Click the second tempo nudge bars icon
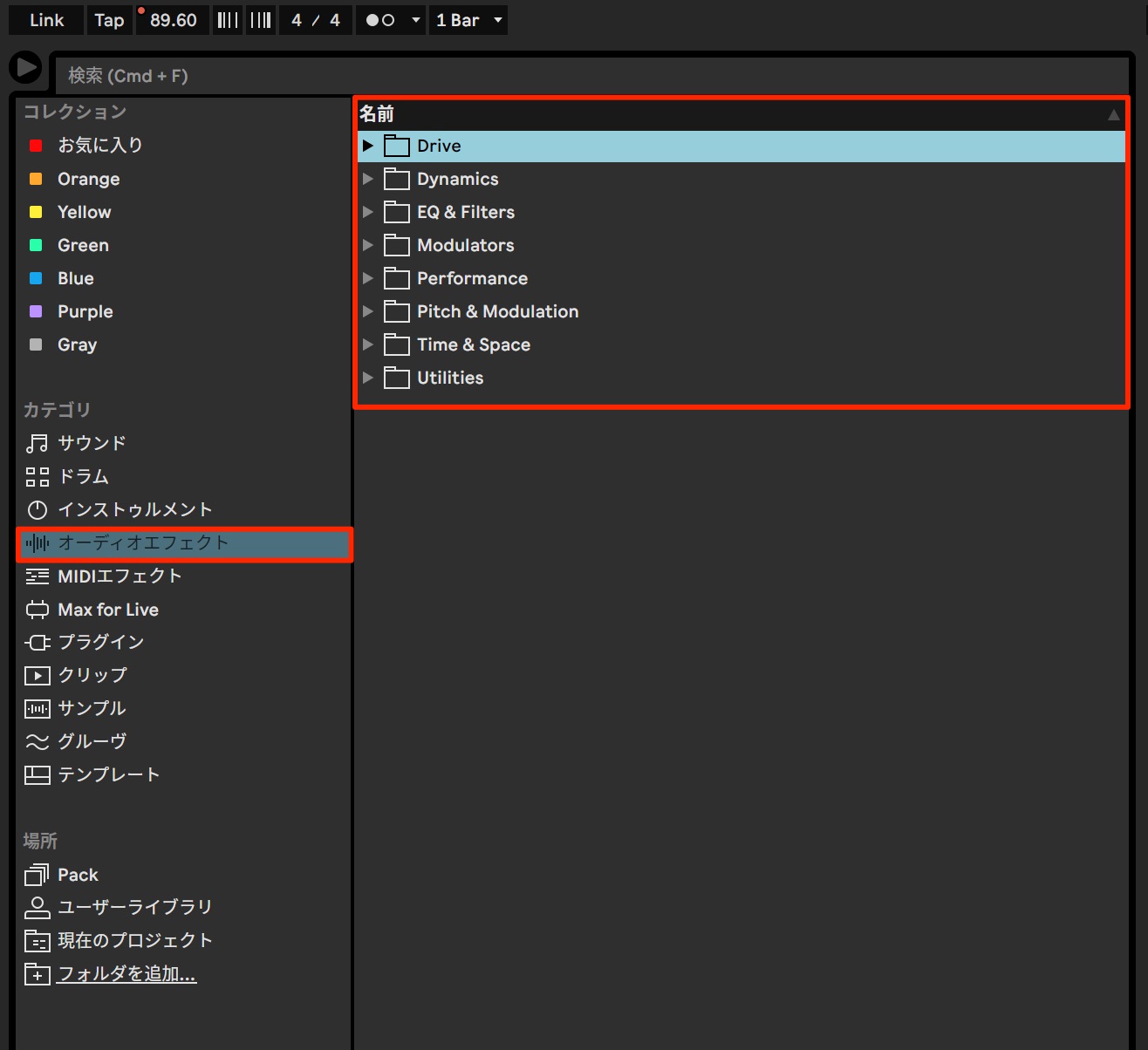 [x=261, y=20]
